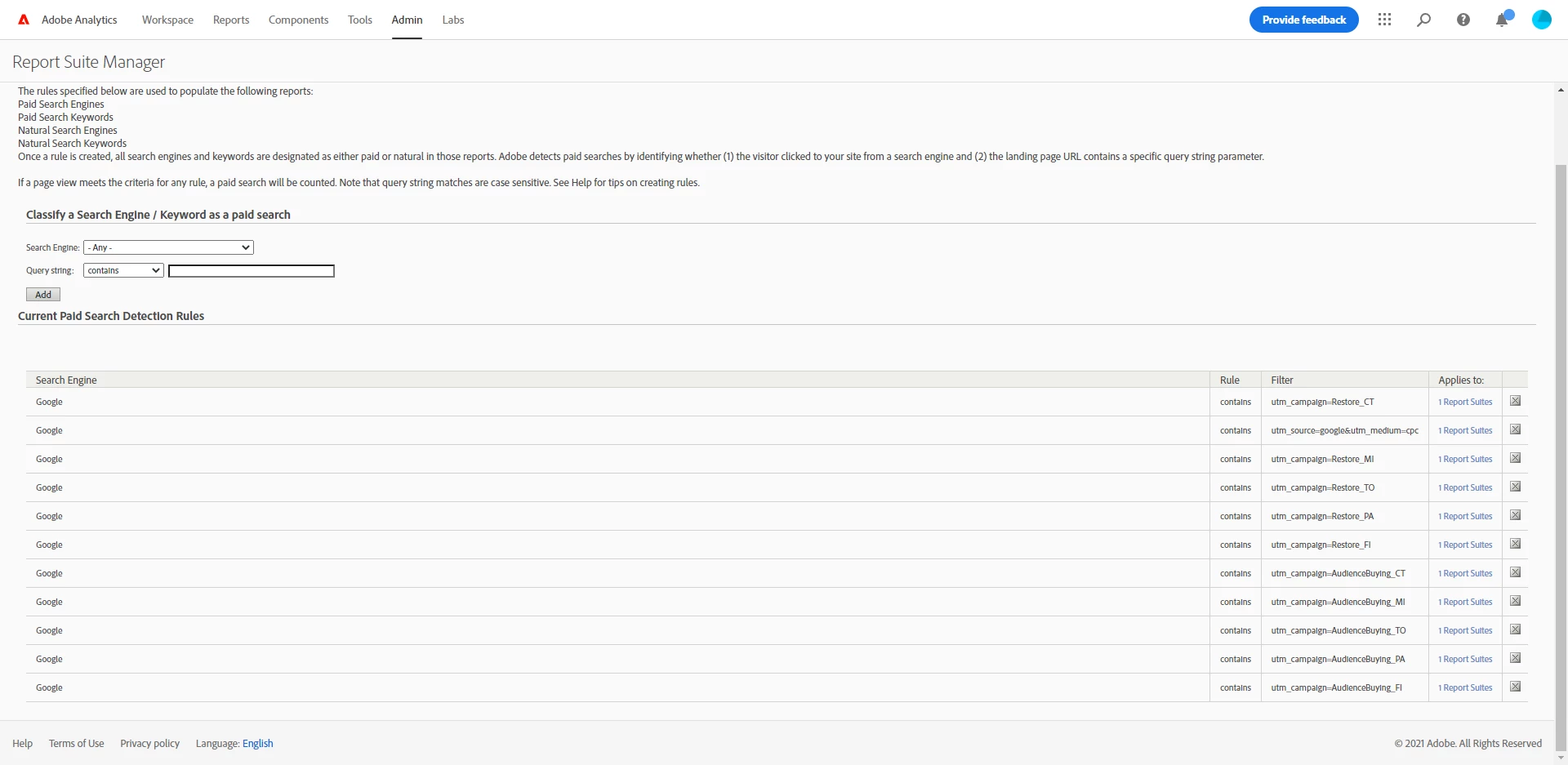Delete the utm_campaign=AudienceBuying_TO rule
The width and height of the screenshot is (1568, 765).
1515,629
